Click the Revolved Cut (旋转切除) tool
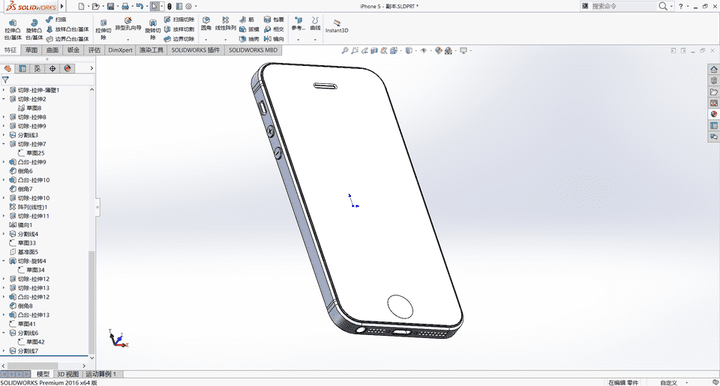This screenshot has width=720, height=386. click(152, 29)
